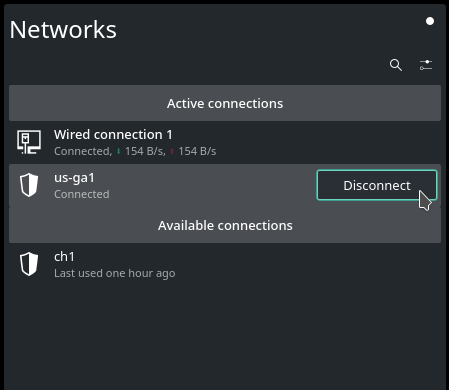Disconnect the us-ga1 VPN connection
This screenshot has width=449, height=390.
click(377, 185)
